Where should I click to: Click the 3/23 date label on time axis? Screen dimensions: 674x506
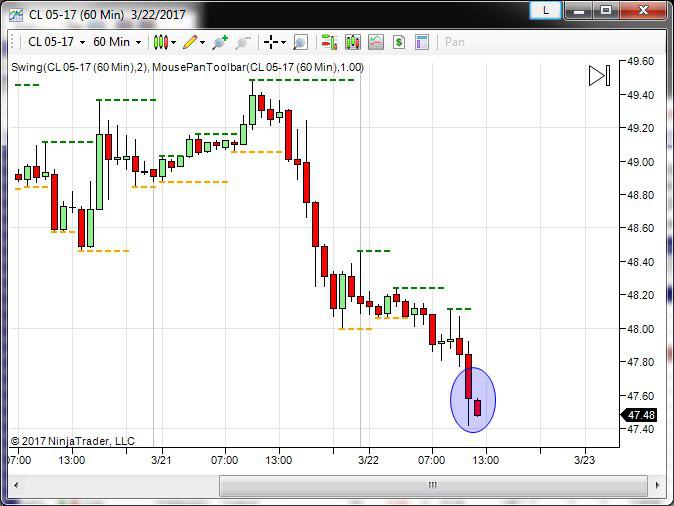click(x=585, y=460)
